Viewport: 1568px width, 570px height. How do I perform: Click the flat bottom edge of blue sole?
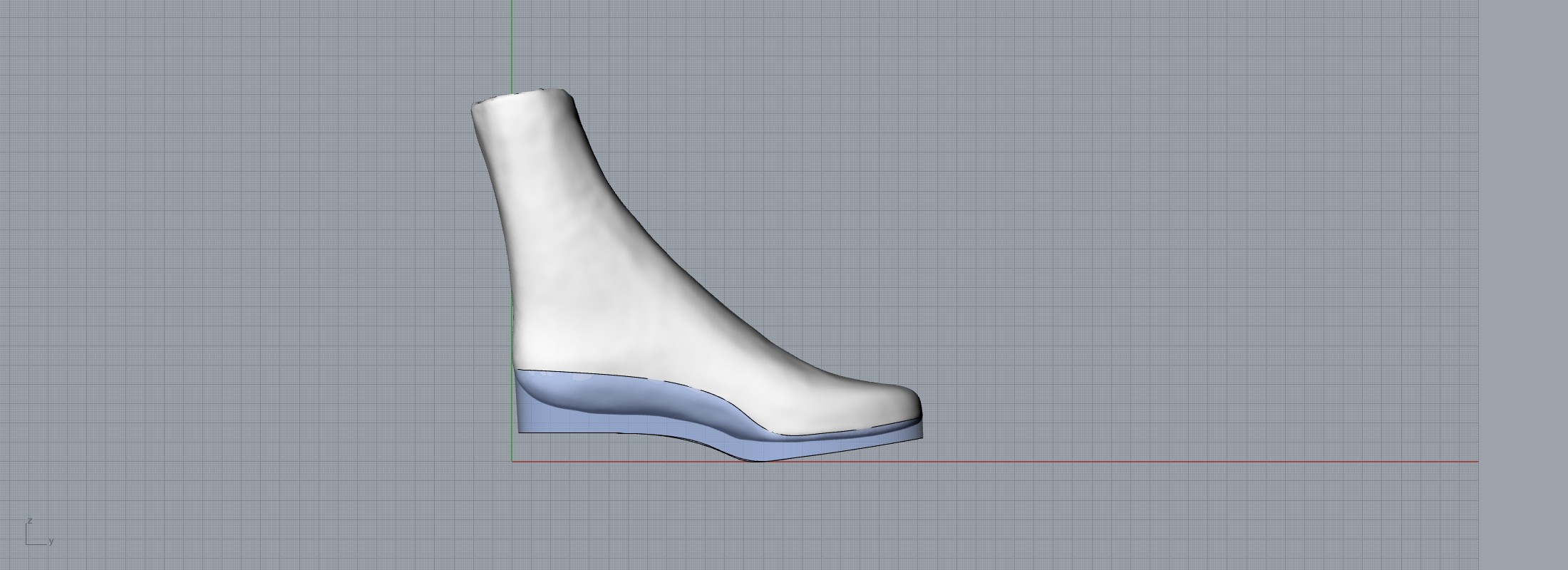(x=606, y=432)
